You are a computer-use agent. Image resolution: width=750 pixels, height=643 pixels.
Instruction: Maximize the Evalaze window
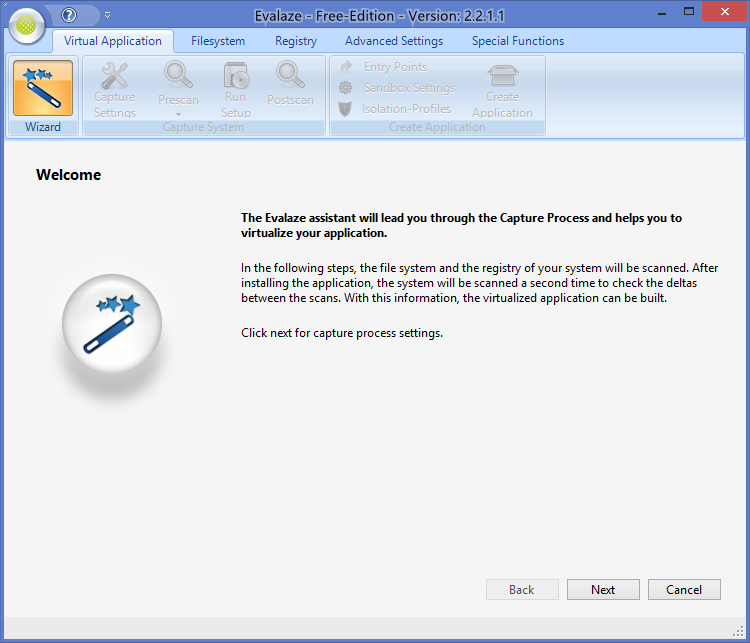689,11
